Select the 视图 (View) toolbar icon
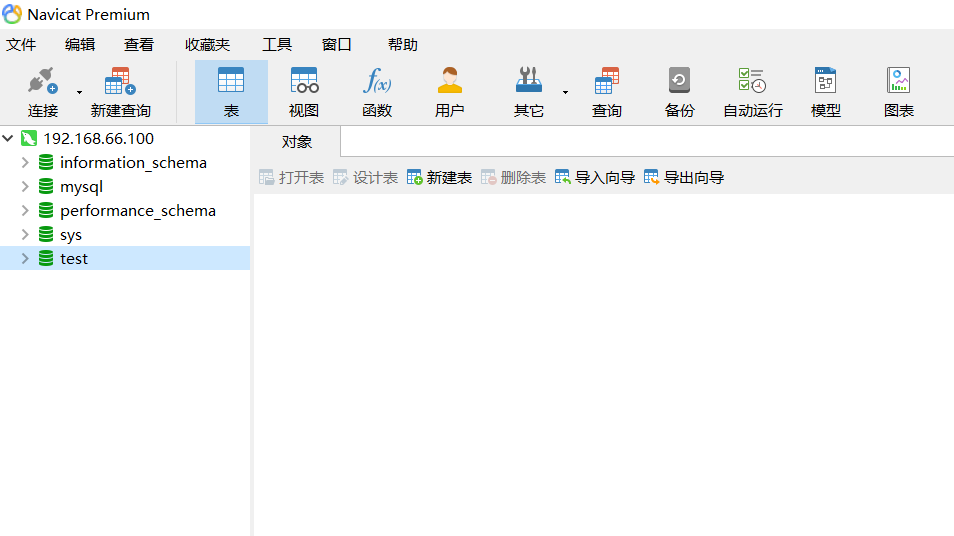The height and width of the screenshot is (536, 954). click(304, 91)
